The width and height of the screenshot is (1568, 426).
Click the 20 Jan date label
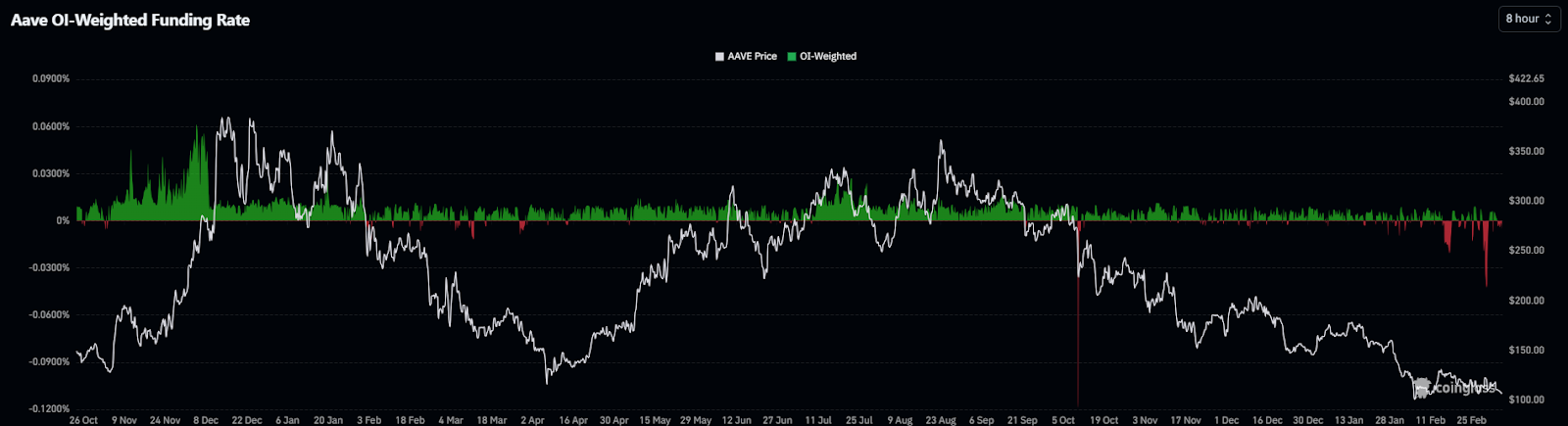pos(328,420)
